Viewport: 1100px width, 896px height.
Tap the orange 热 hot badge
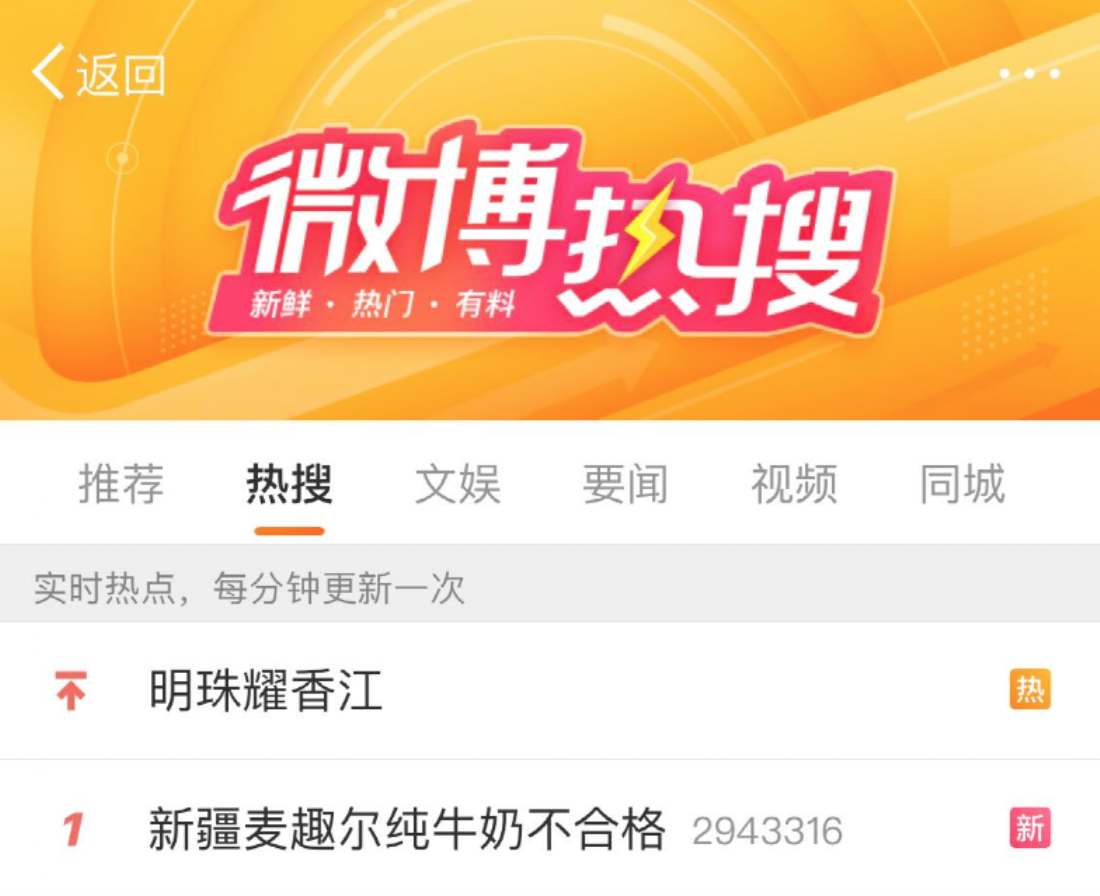tap(1030, 690)
